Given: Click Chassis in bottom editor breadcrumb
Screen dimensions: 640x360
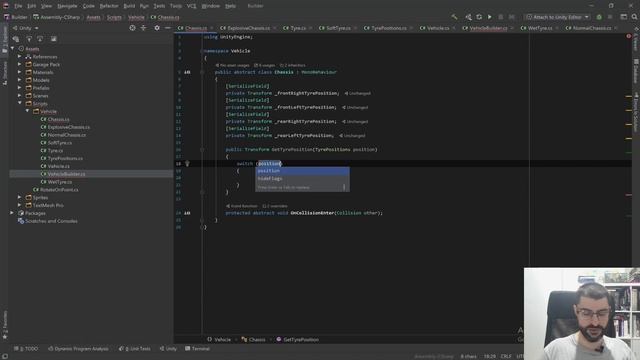Looking at the screenshot, I should (253, 340).
